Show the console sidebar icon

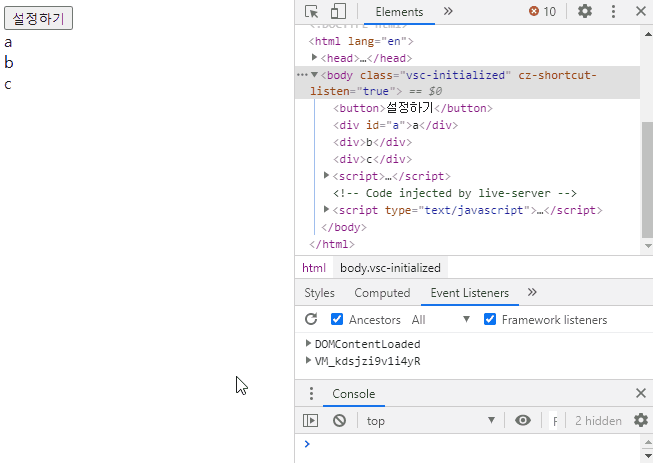pyautogui.click(x=310, y=421)
